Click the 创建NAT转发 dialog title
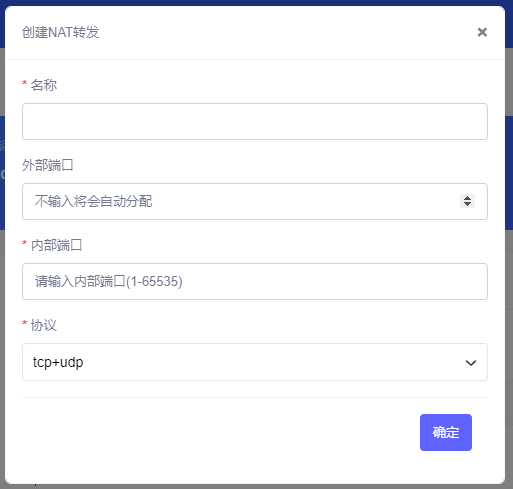The width and height of the screenshot is (513, 489). (x=61, y=32)
